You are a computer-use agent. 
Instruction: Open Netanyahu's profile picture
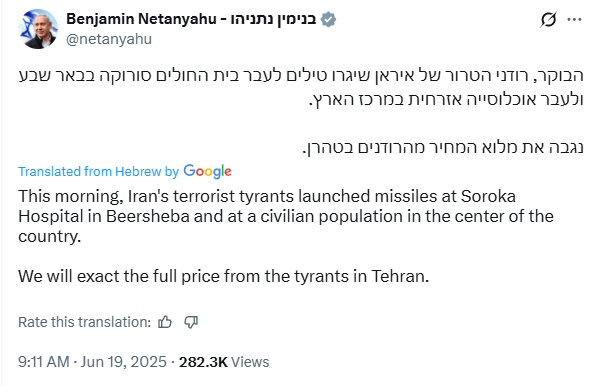click(x=38, y=29)
